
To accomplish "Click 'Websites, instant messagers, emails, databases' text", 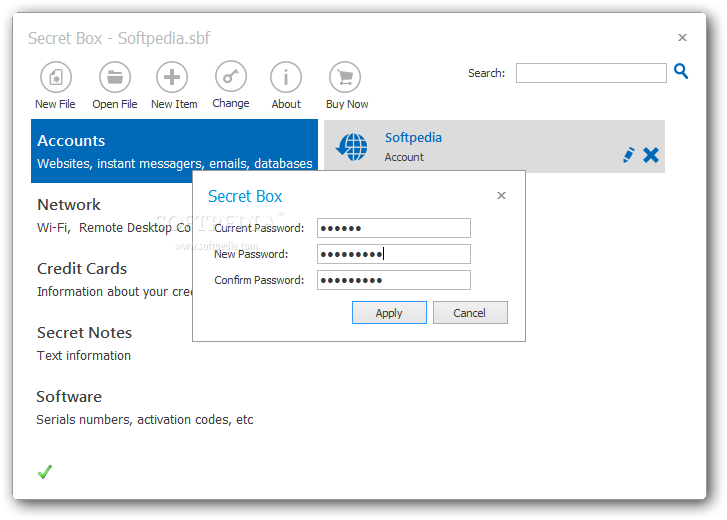I will pyautogui.click(x=175, y=164).
